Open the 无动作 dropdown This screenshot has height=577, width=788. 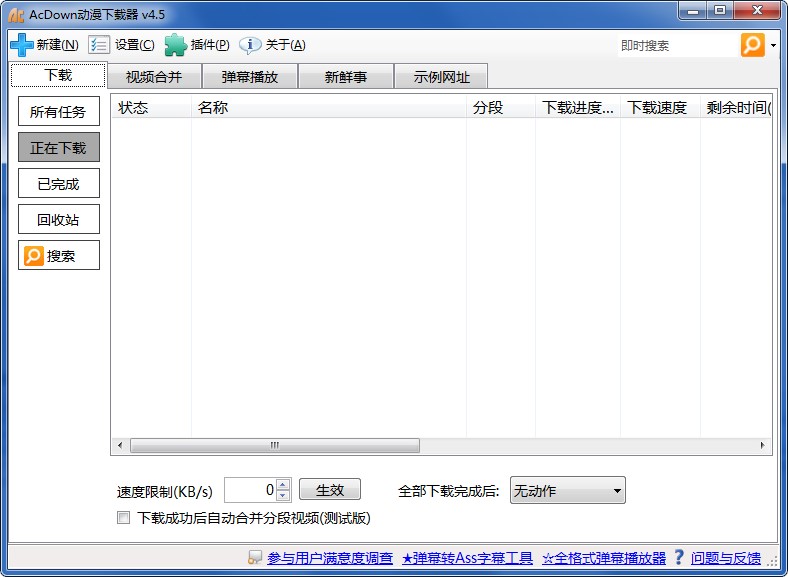pos(567,491)
